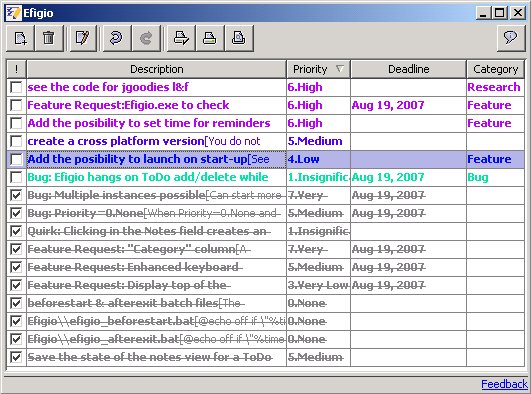Click empty deadline cell of jgoodies row
Image resolution: width=531 pixels, height=394 pixels.
point(408,87)
